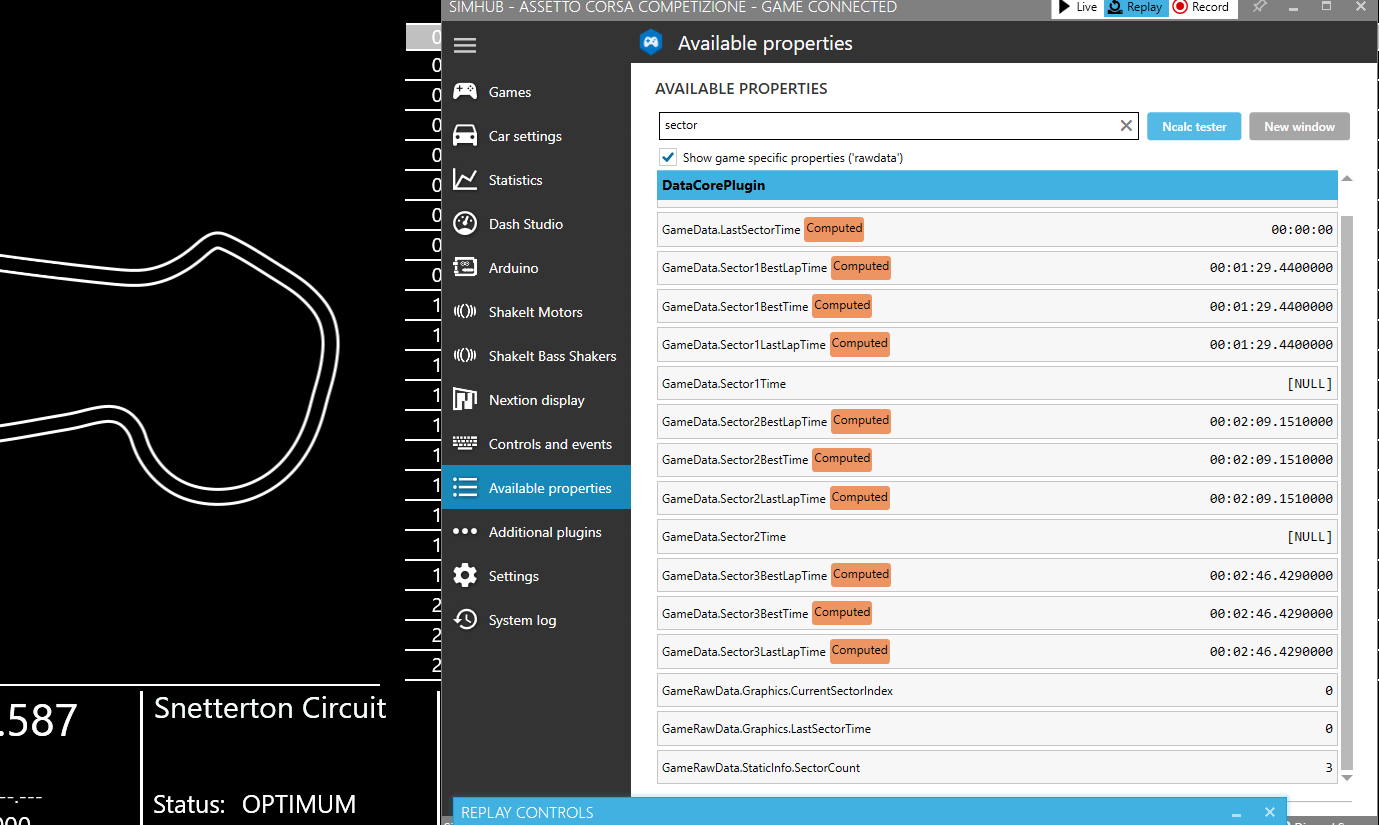Click the Controls and events keyboard icon
The height and width of the screenshot is (825, 1379).
465,444
